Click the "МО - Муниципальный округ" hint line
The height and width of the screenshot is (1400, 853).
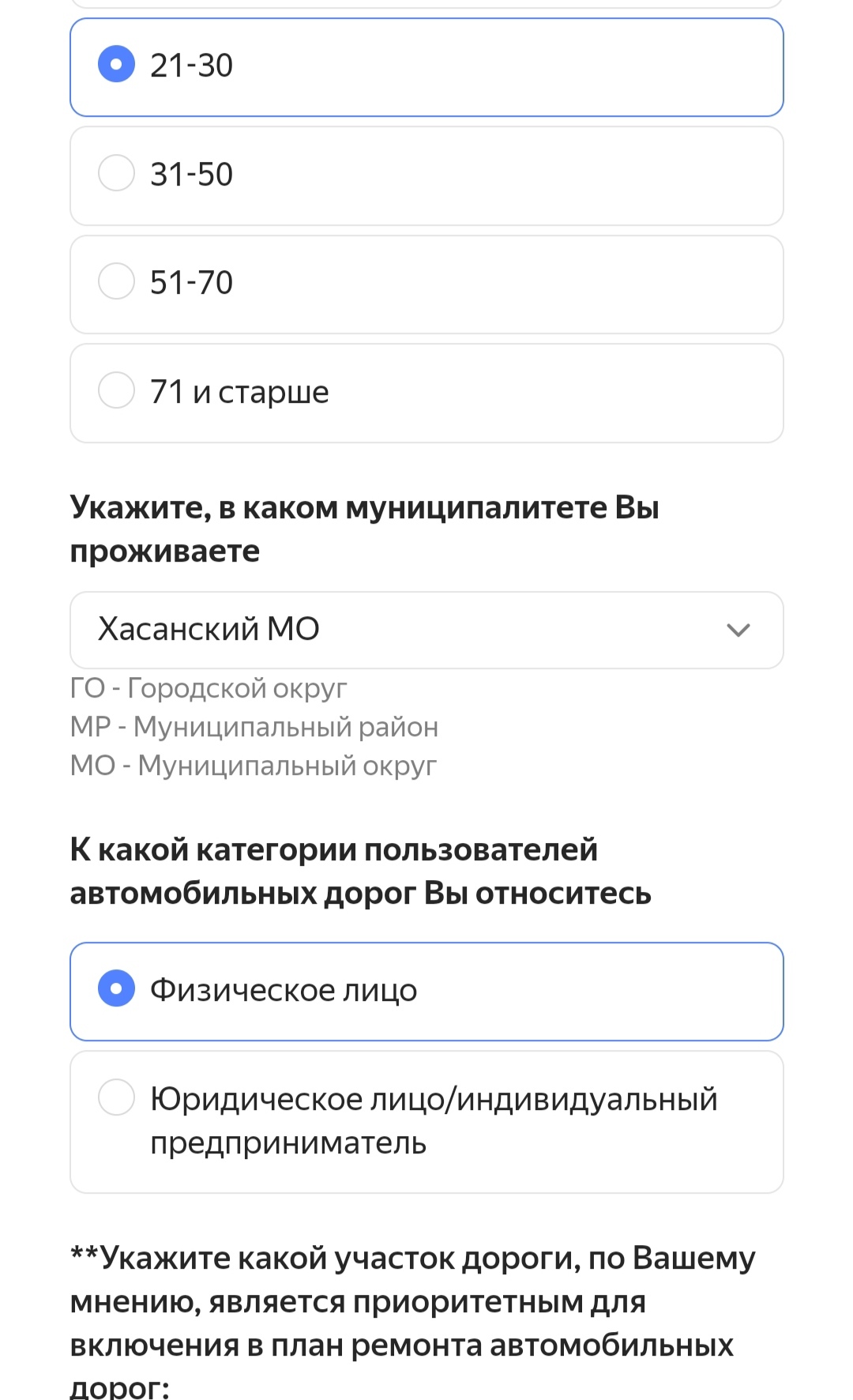[x=254, y=765]
